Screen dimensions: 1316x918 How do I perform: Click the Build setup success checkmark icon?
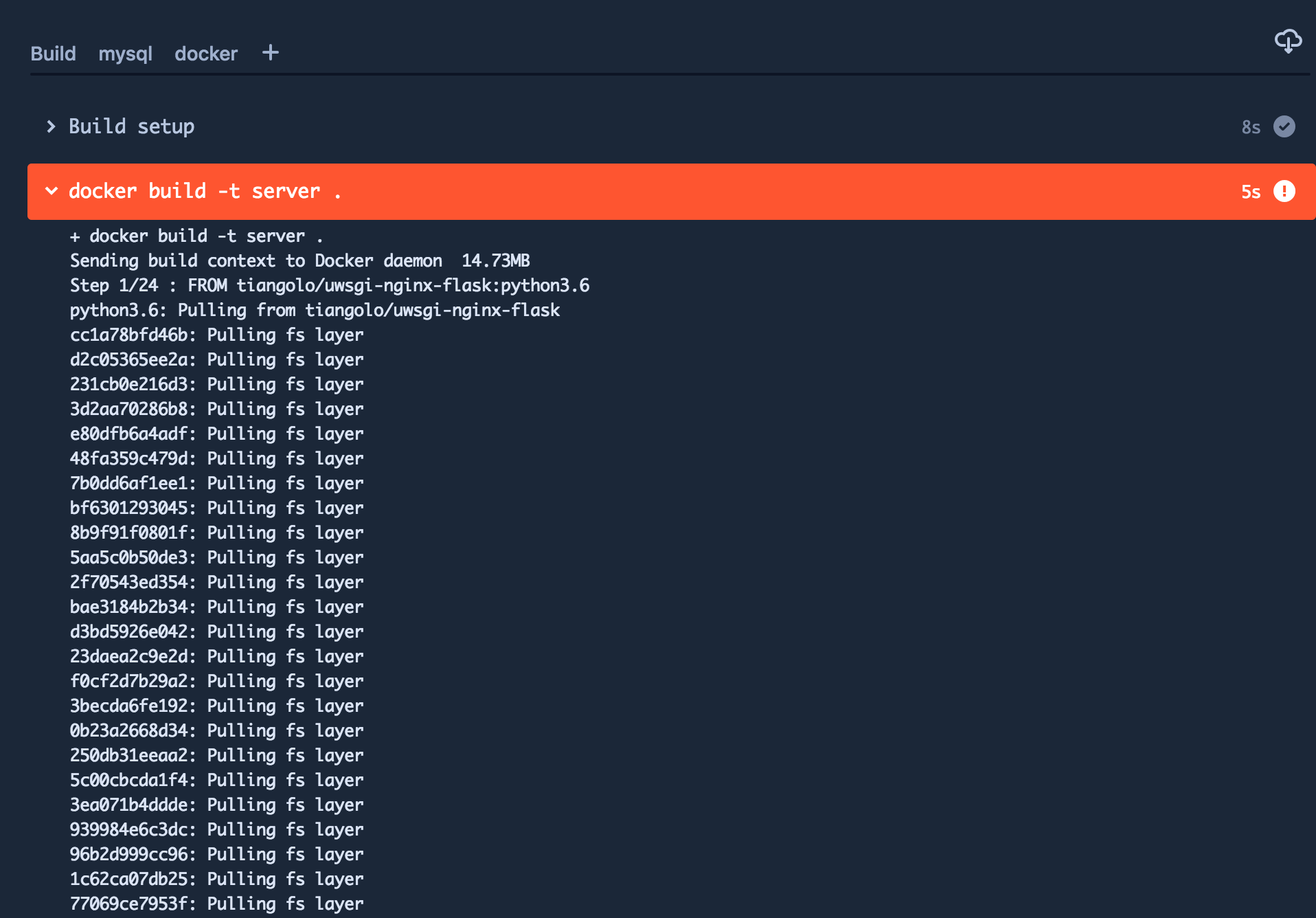1284,126
